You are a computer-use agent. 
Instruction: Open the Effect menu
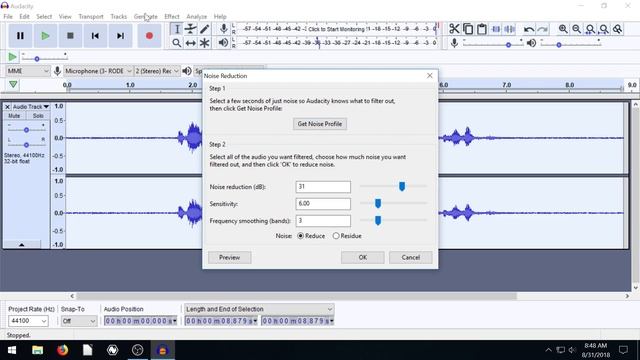click(172, 17)
